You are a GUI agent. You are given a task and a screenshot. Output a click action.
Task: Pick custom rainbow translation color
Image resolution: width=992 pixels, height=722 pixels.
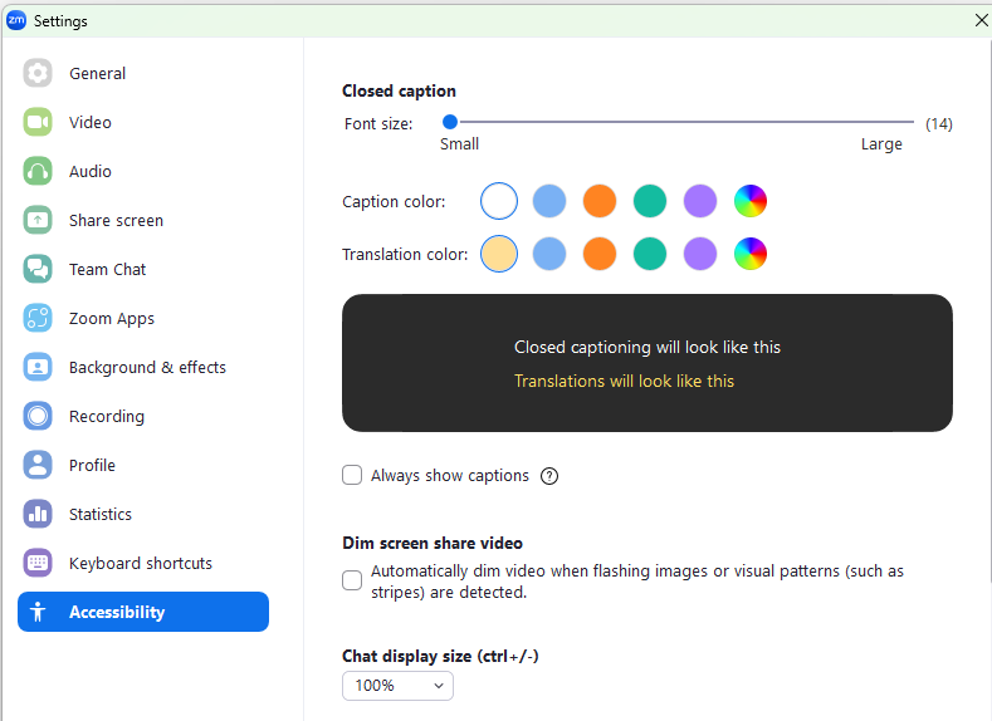pos(750,254)
